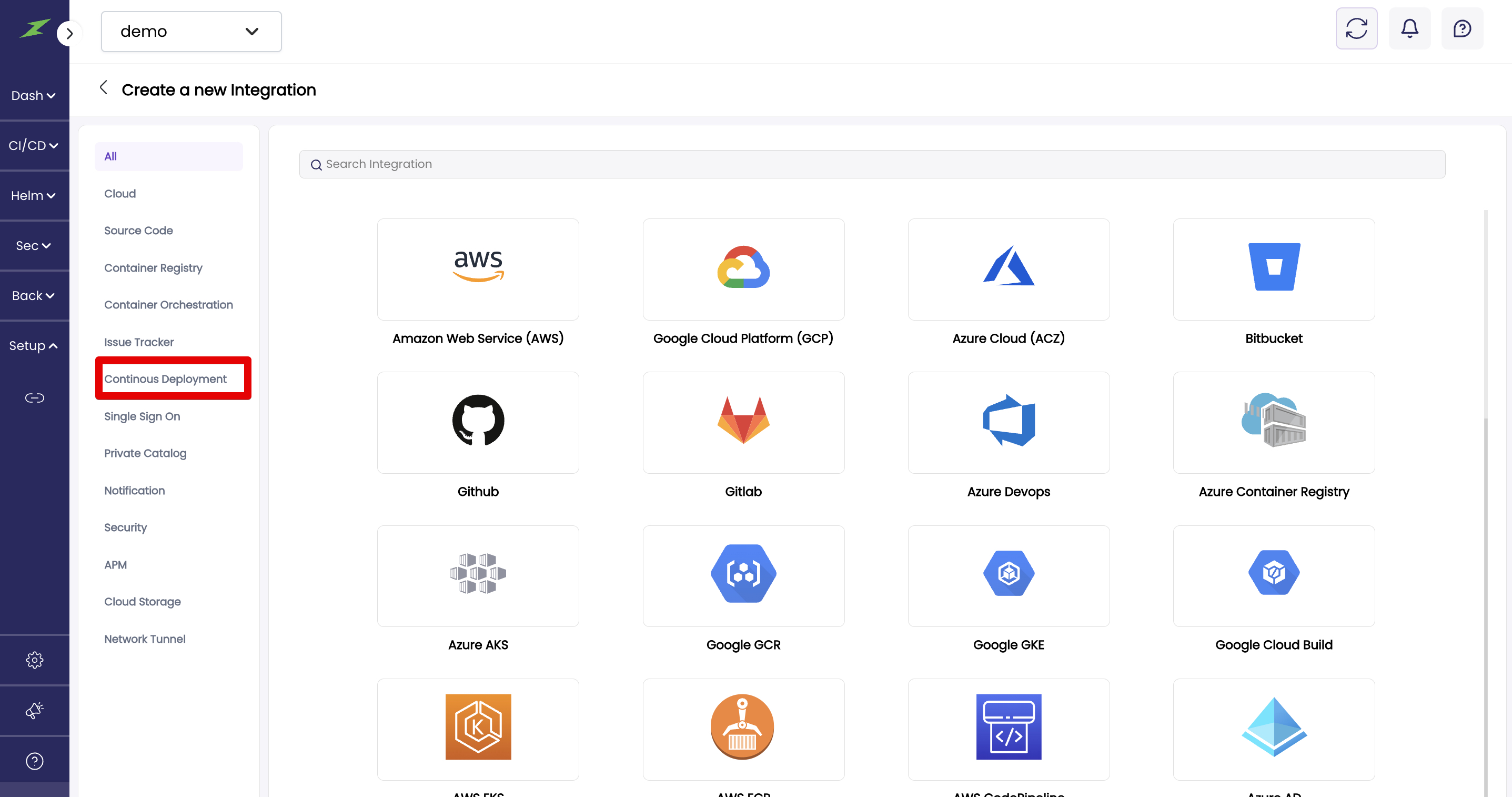This screenshot has height=797, width=1512.
Task: Click the question mark help icon
Action: (x=34, y=761)
